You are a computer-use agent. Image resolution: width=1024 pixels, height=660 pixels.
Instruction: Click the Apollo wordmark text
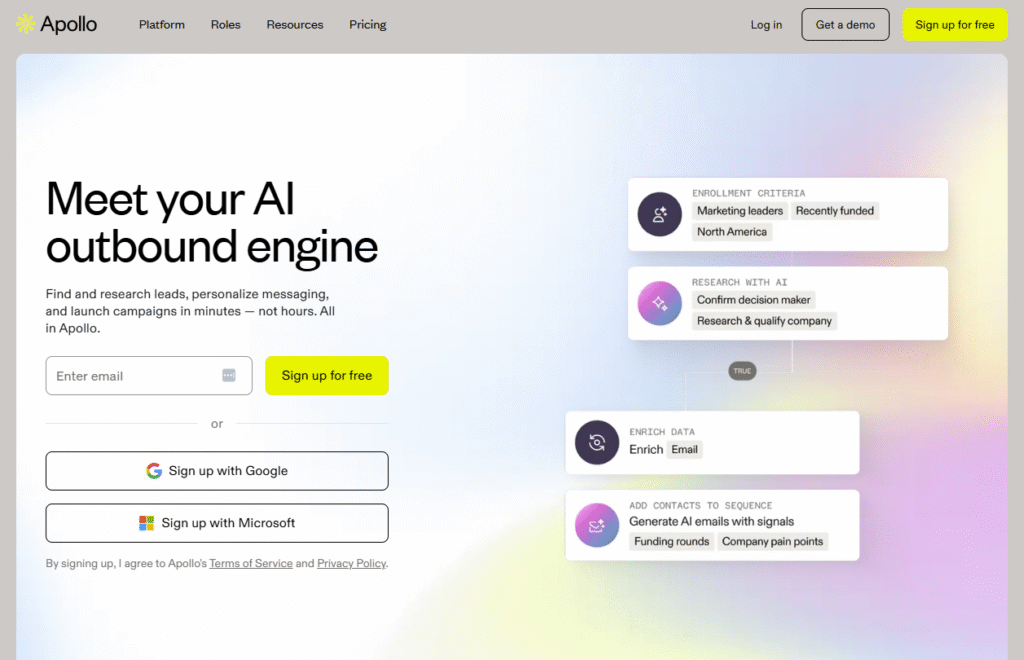coord(69,25)
